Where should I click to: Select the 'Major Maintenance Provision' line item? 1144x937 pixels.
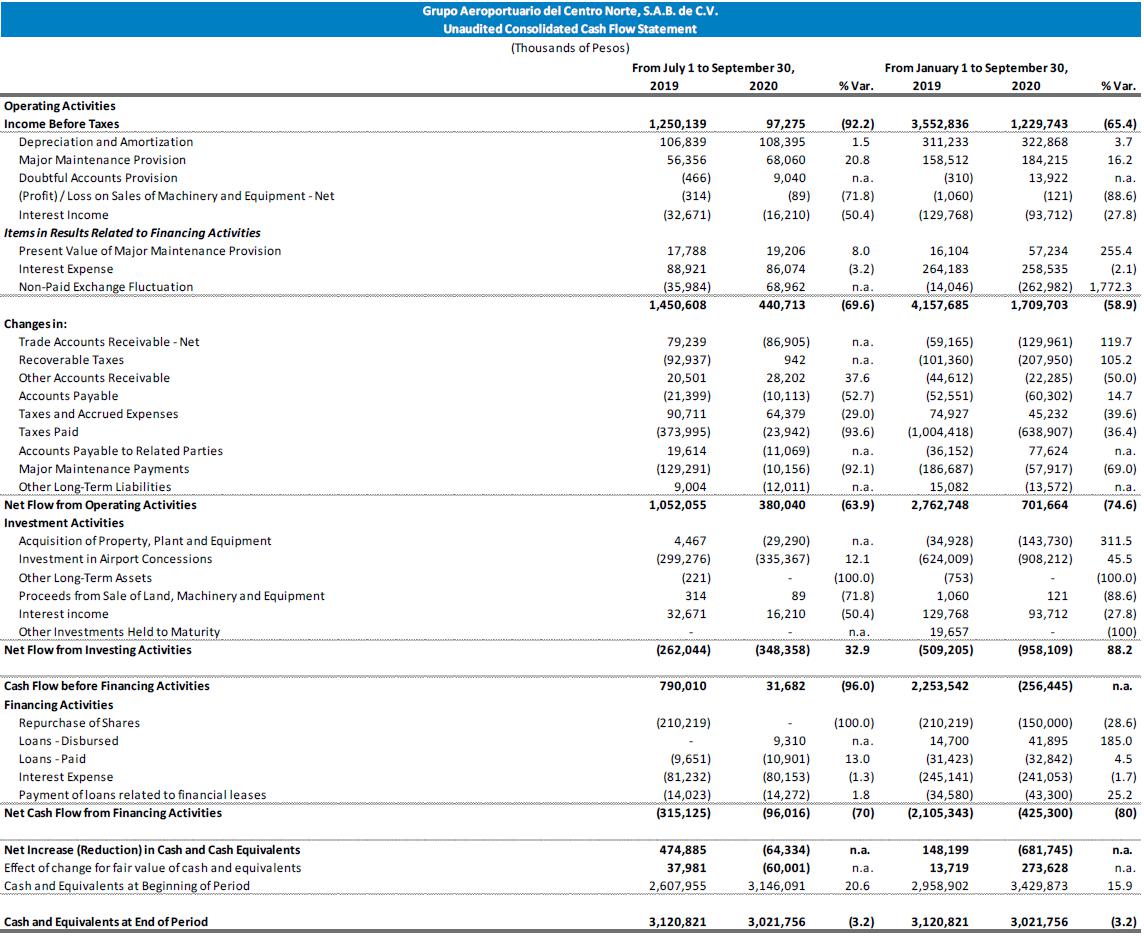point(102,160)
